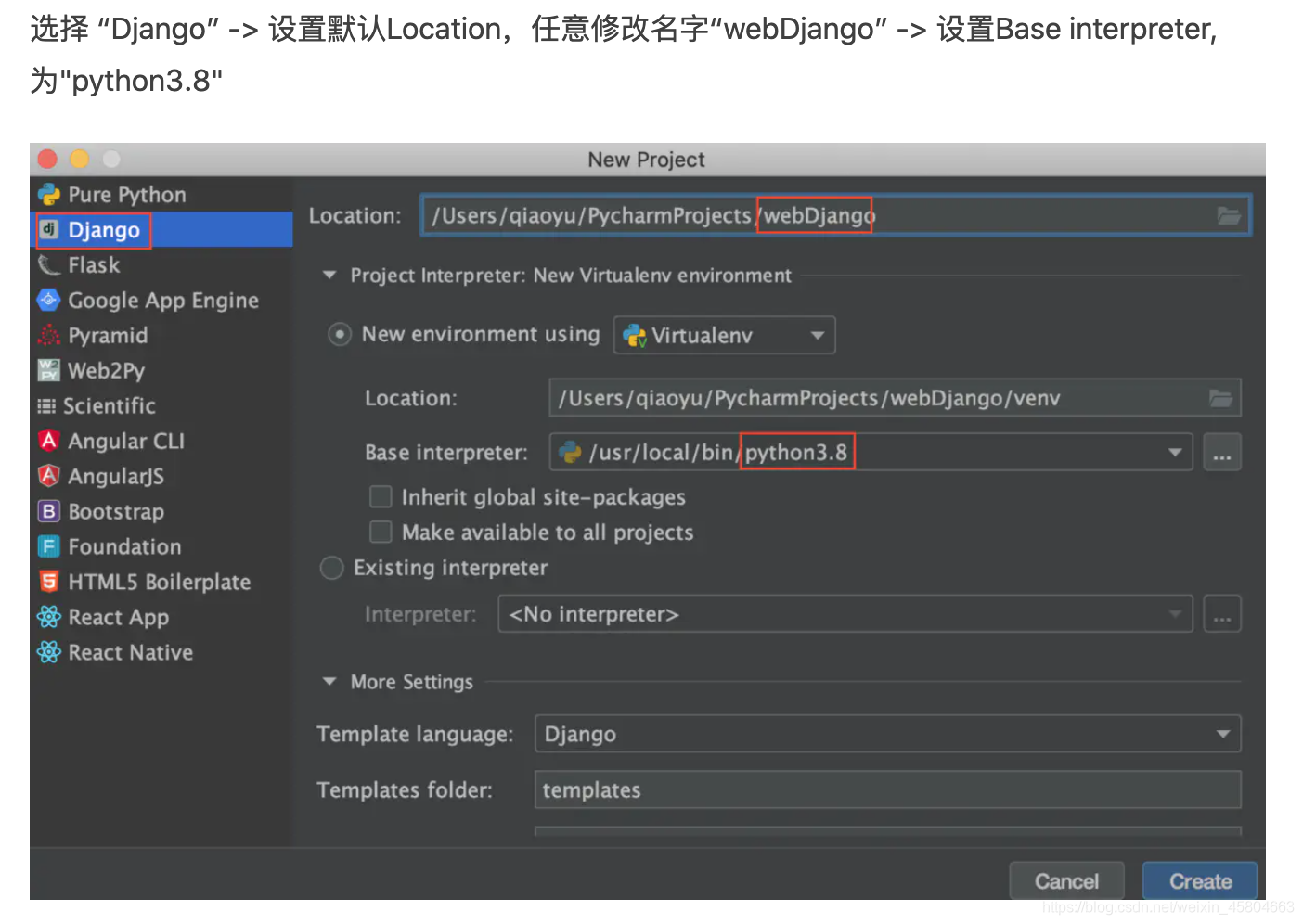The height and width of the screenshot is (924, 1303).
Task: Select Google App Engine project type
Action: (x=161, y=301)
